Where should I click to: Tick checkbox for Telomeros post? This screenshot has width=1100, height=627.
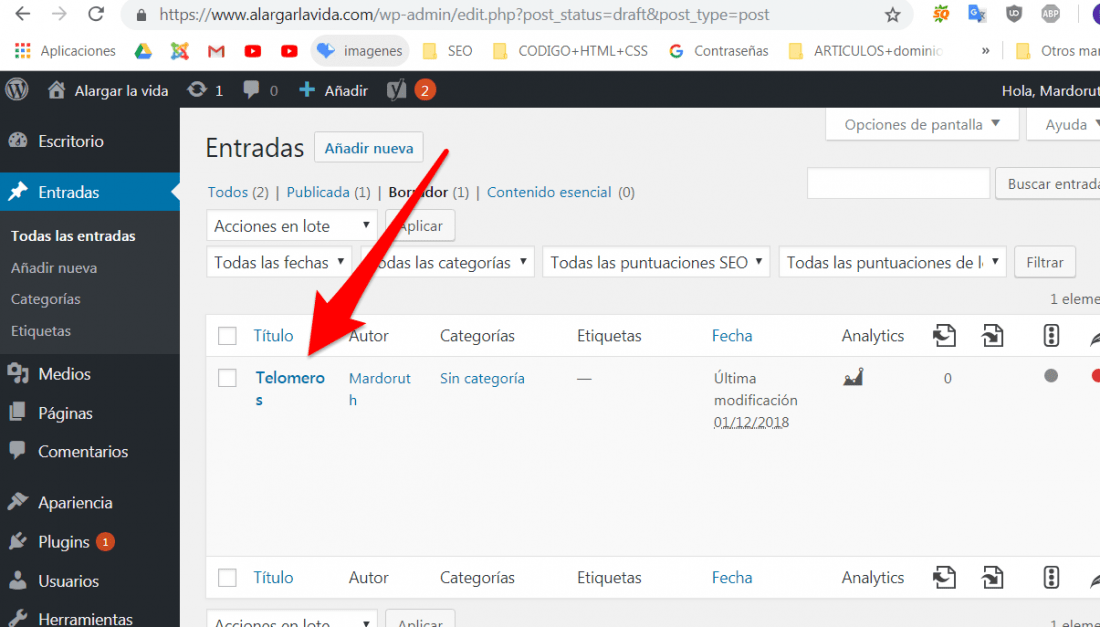227,378
